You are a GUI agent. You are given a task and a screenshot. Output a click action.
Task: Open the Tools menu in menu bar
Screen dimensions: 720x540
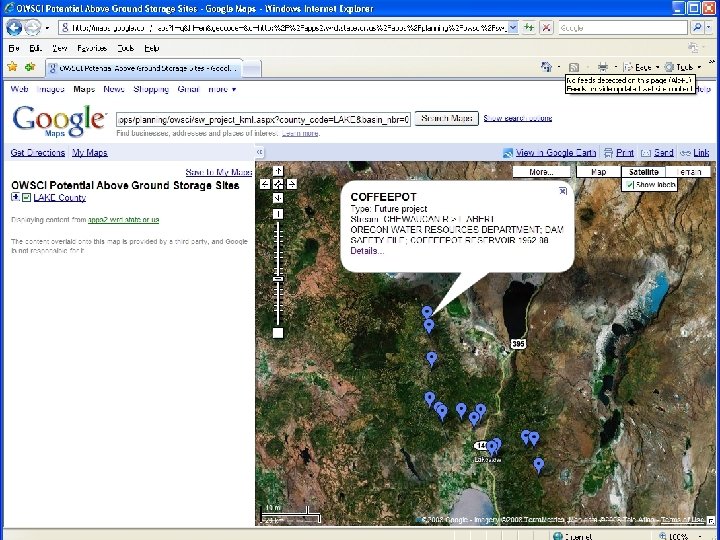[125, 48]
